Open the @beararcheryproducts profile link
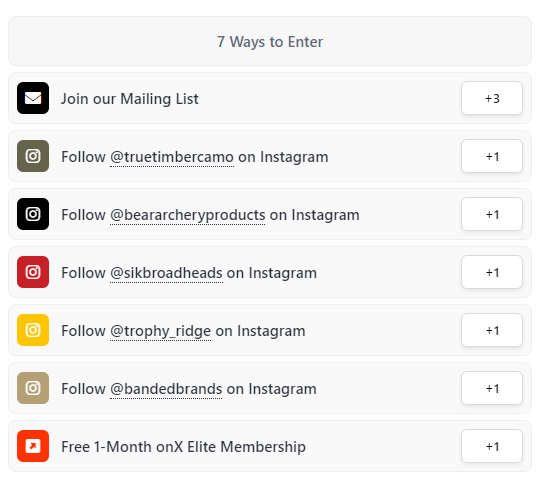This screenshot has height=478, width=540. 188,215
